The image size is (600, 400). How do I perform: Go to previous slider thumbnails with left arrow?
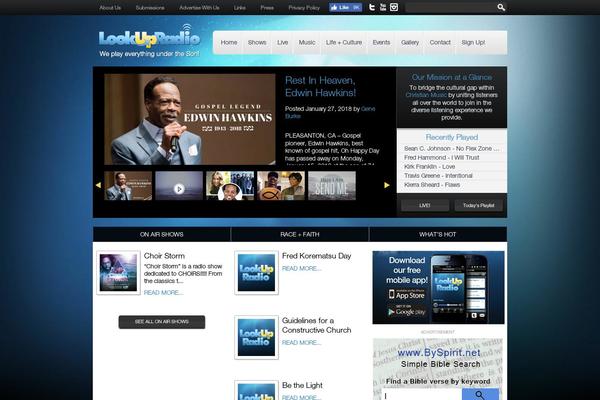coord(98,185)
